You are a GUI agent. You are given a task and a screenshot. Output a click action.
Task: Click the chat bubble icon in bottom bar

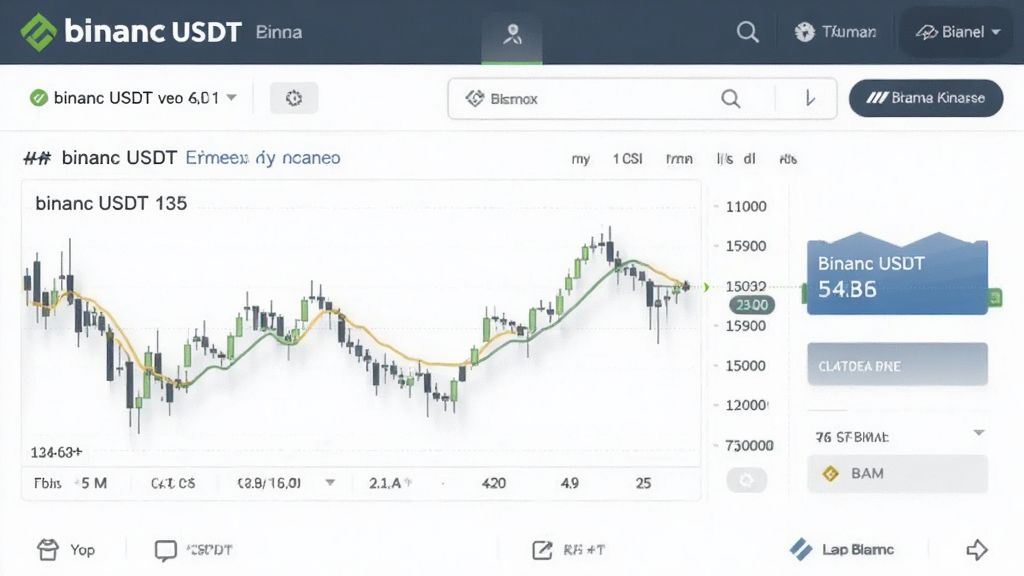coord(165,551)
